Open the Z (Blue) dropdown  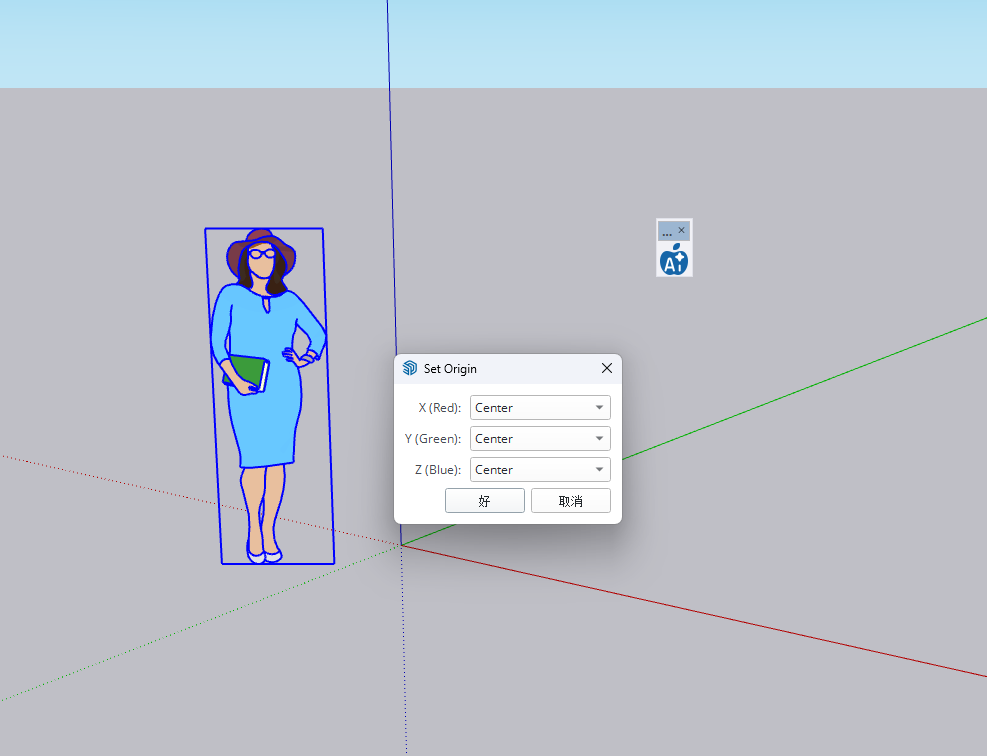tap(540, 470)
